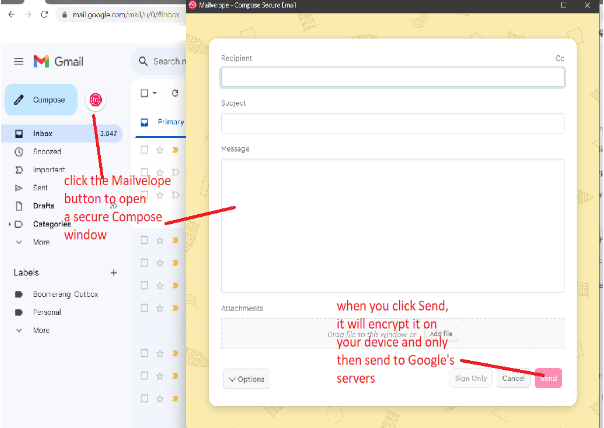The image size is (604, 428).
Task: Click the Gmail Compose button
Action: click(40, 100)
